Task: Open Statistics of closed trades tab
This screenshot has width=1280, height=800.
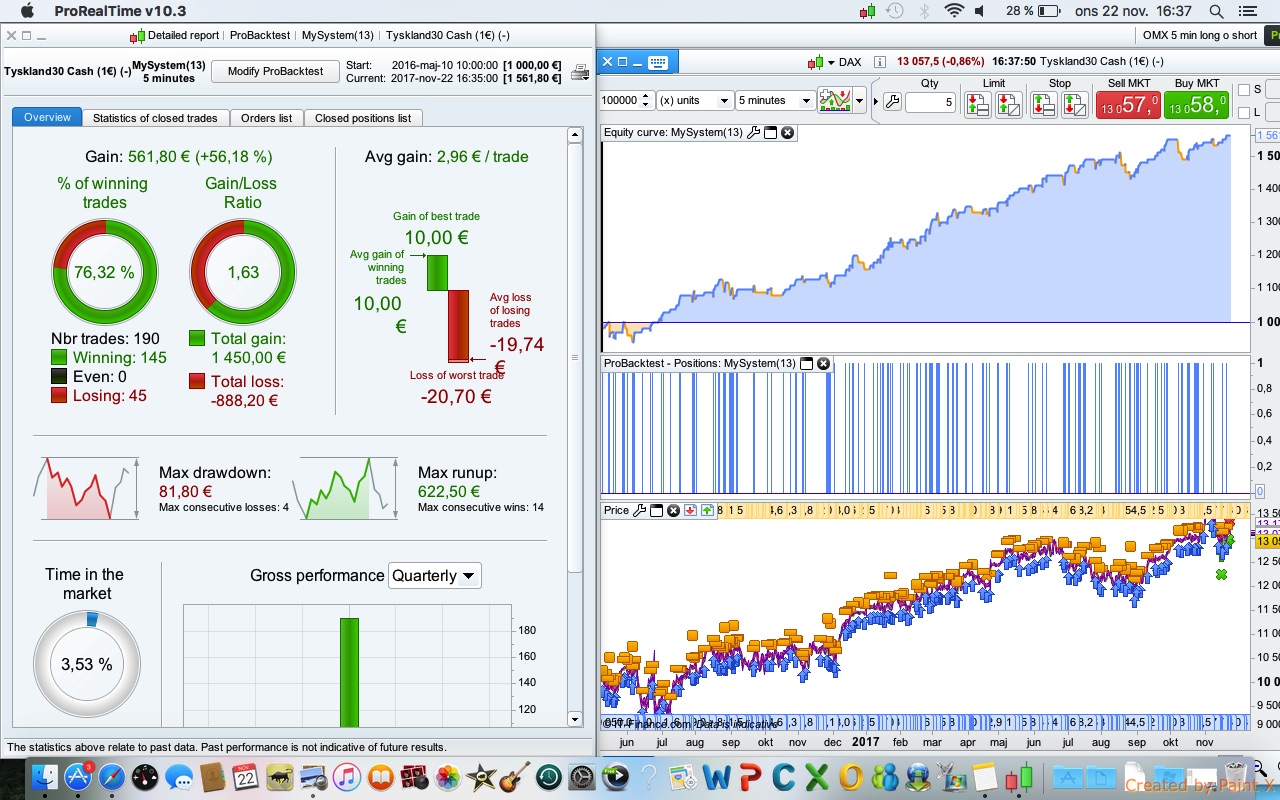Action: click(155, 118)
